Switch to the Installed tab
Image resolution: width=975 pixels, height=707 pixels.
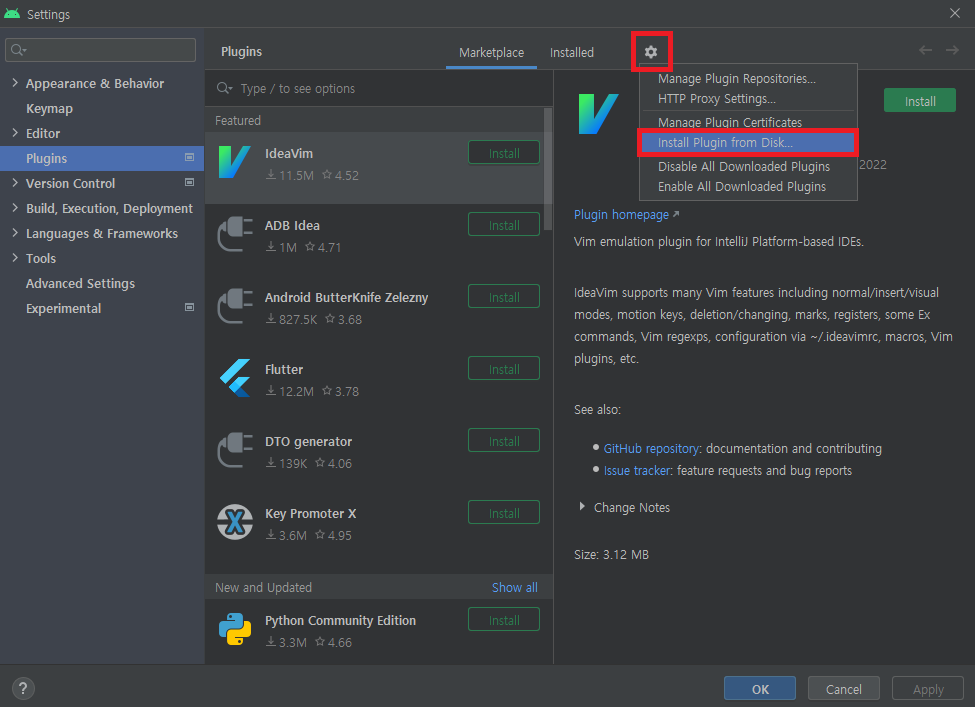click(571, 53)
